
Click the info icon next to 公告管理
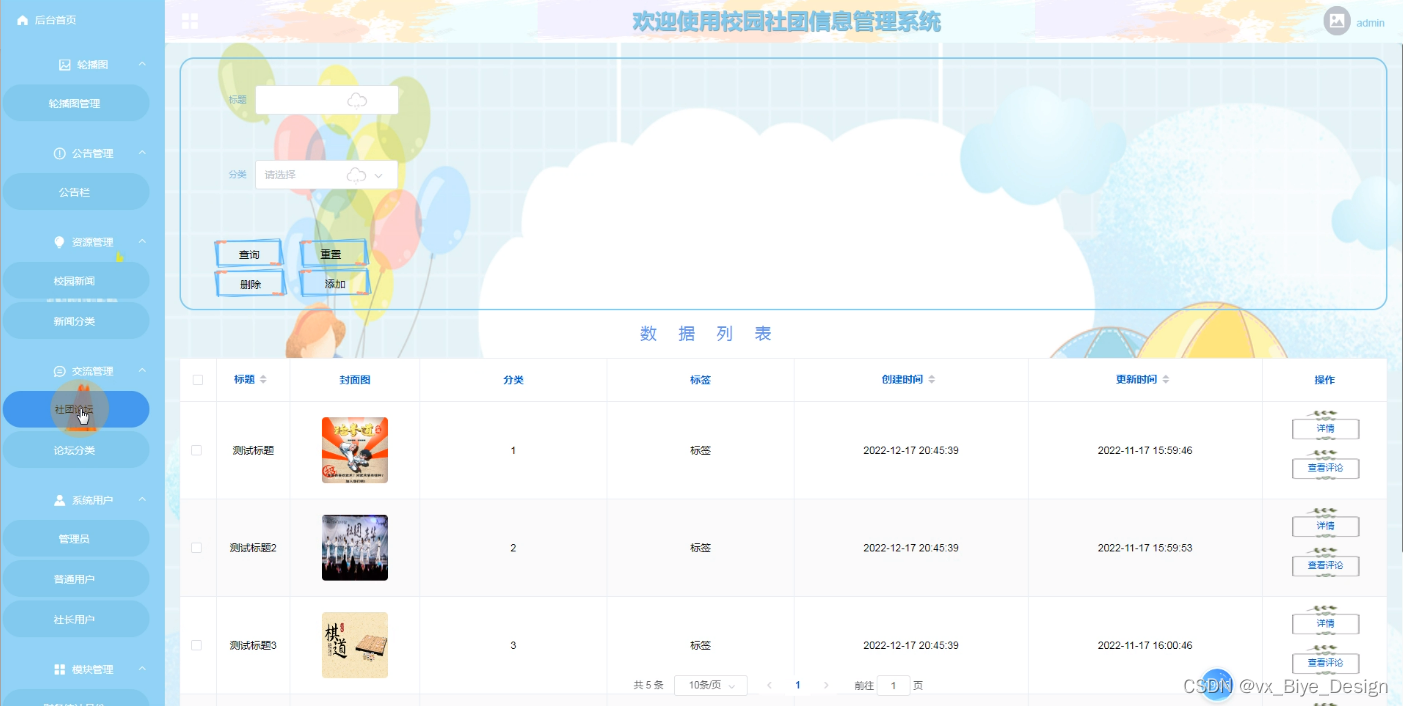click(59, 154)
